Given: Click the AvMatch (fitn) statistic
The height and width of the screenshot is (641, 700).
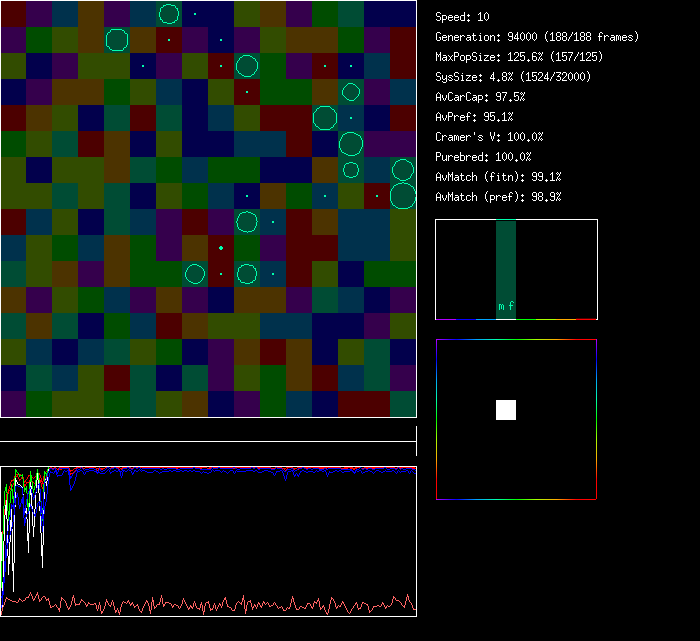Looking at the screenshot, I should [499, 177].
